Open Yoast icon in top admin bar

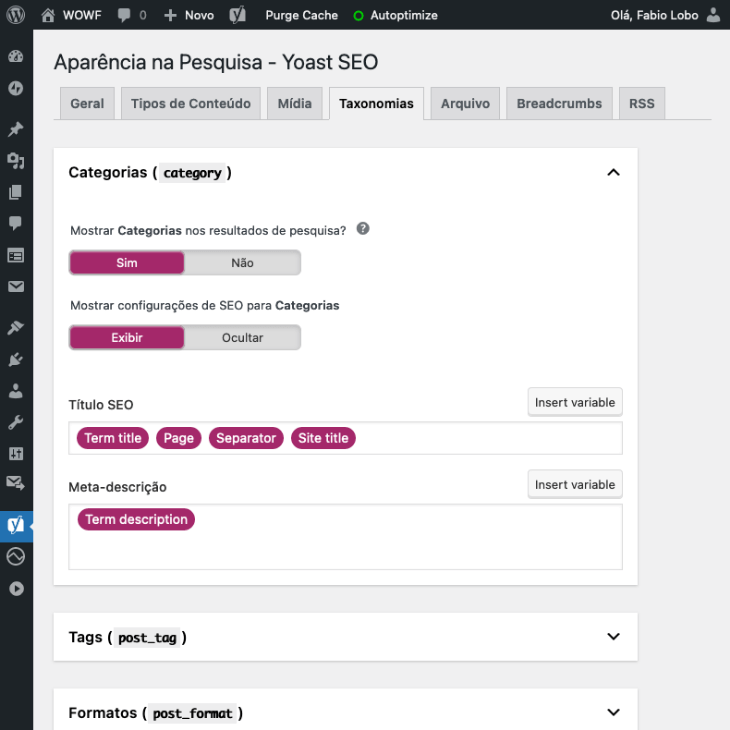[x=237, y=15]
